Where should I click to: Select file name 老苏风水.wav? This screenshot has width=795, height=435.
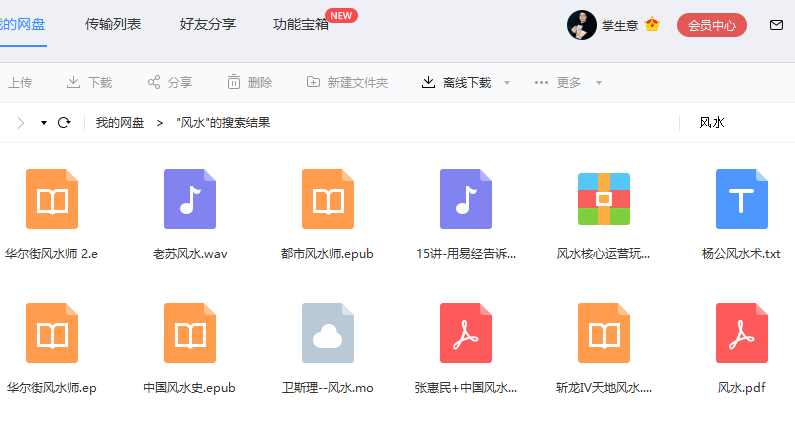pyautogui.click(x=190, y=253)
